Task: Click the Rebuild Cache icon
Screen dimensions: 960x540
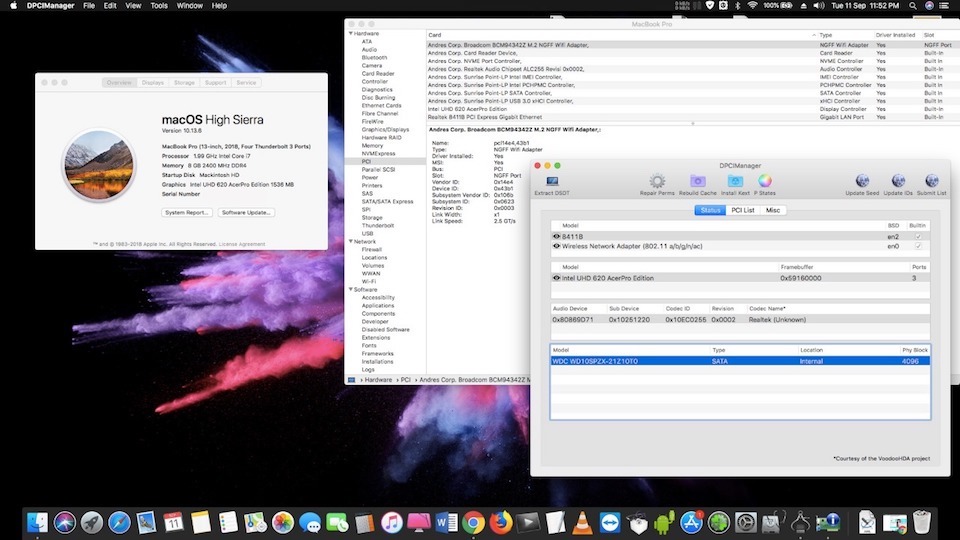Action: (x=697, y=181)
